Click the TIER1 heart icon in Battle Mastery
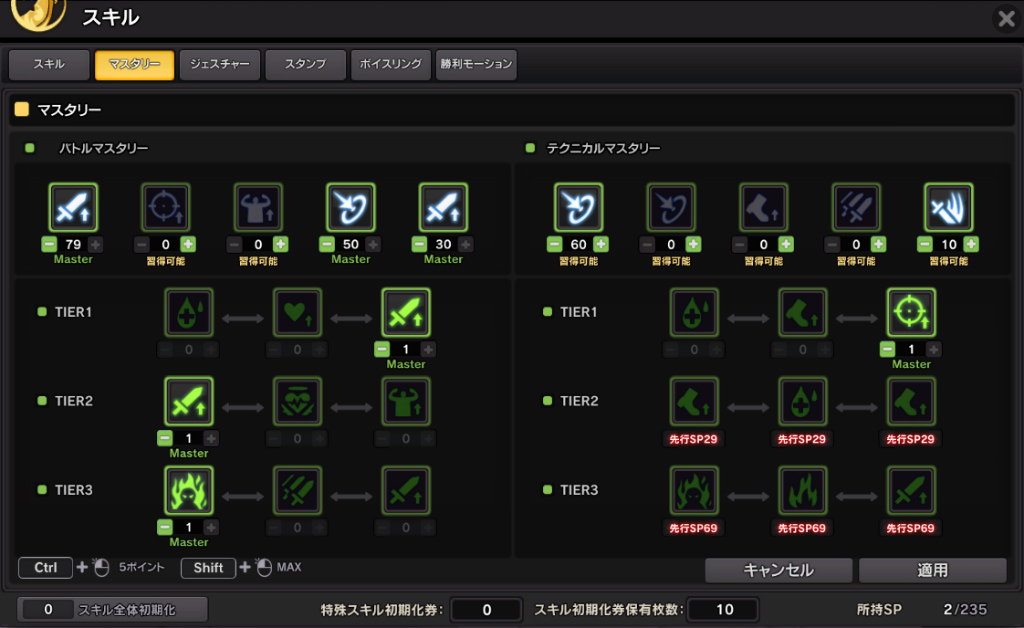This screenshot has width=1024, height=628. tap(297, 312)
